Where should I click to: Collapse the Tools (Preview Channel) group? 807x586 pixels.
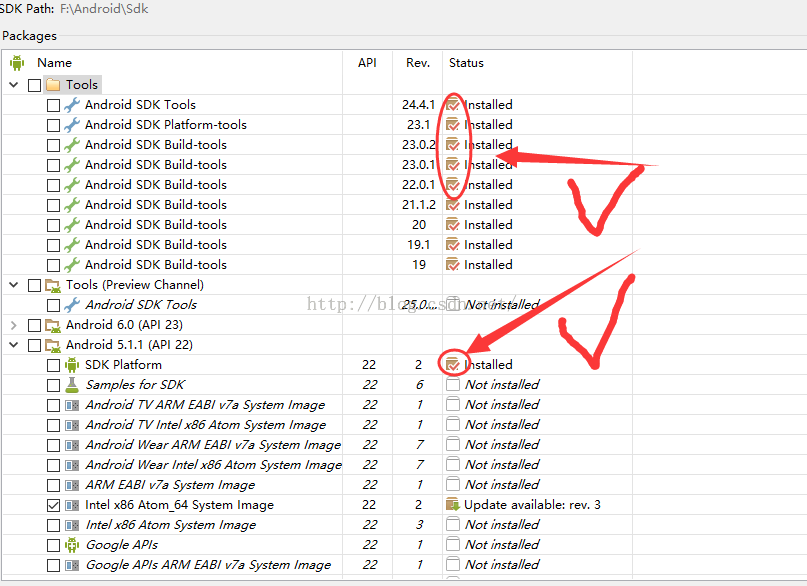pyautogui.click(x=14, y=285)
